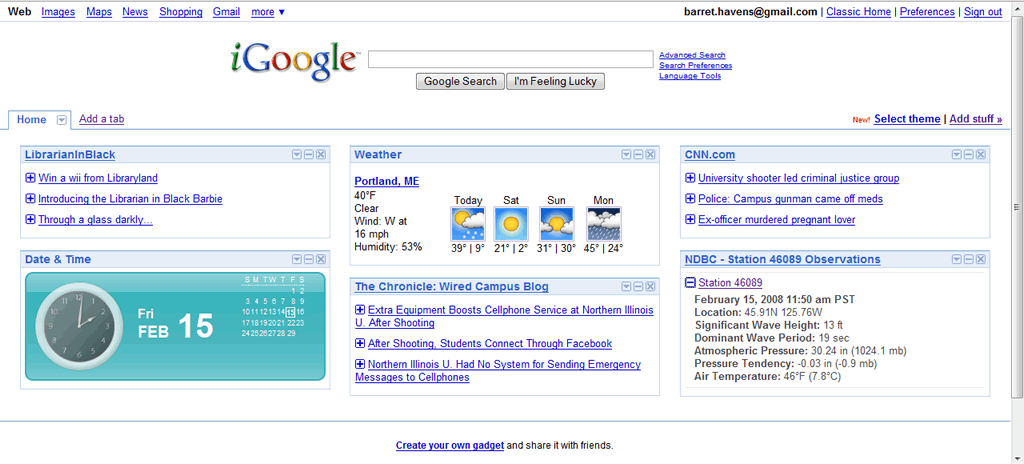Viewport: 1024px width, 464px height.
Task: Click Today's weather forecast icon
Action: point(468,224)
